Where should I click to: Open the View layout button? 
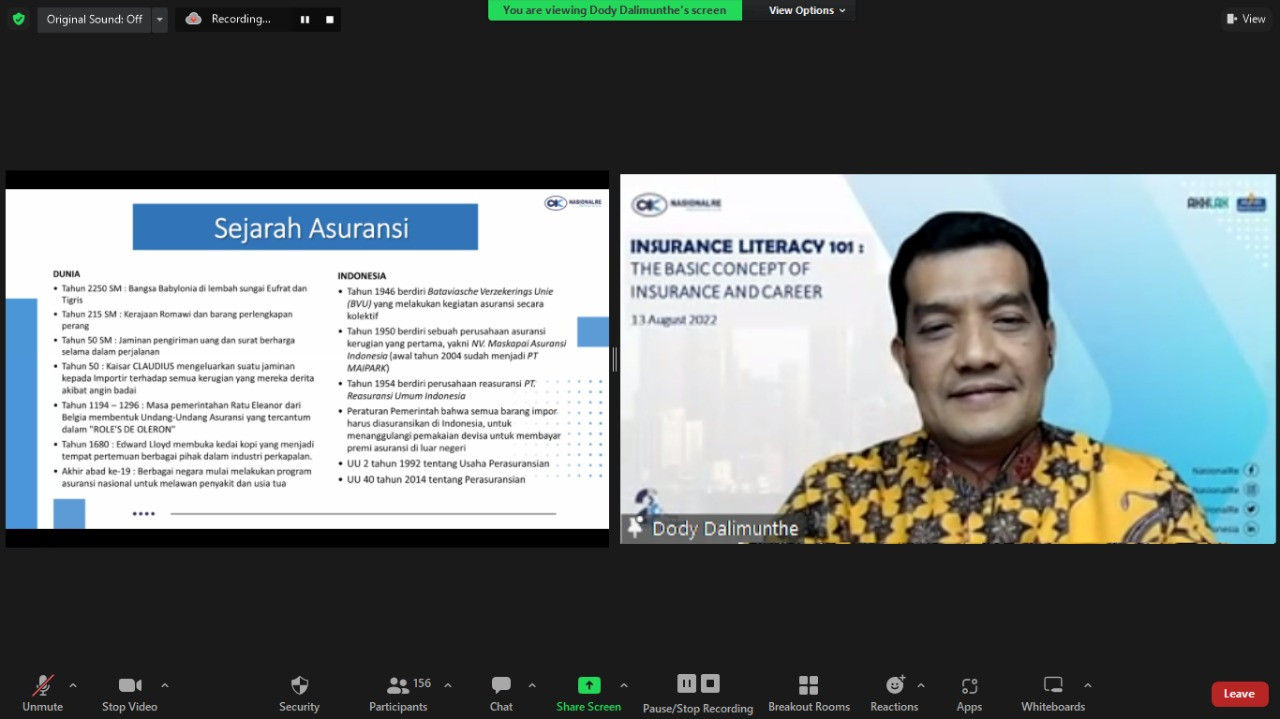pos(1246,18)
